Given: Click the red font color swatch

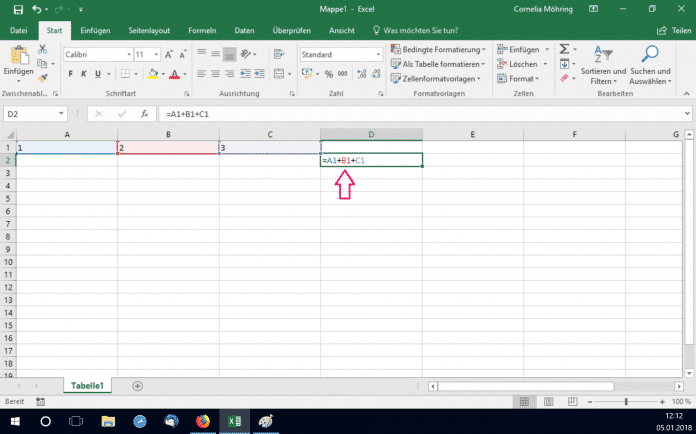Looking at the screenshot, I should (x=174, y=74).
